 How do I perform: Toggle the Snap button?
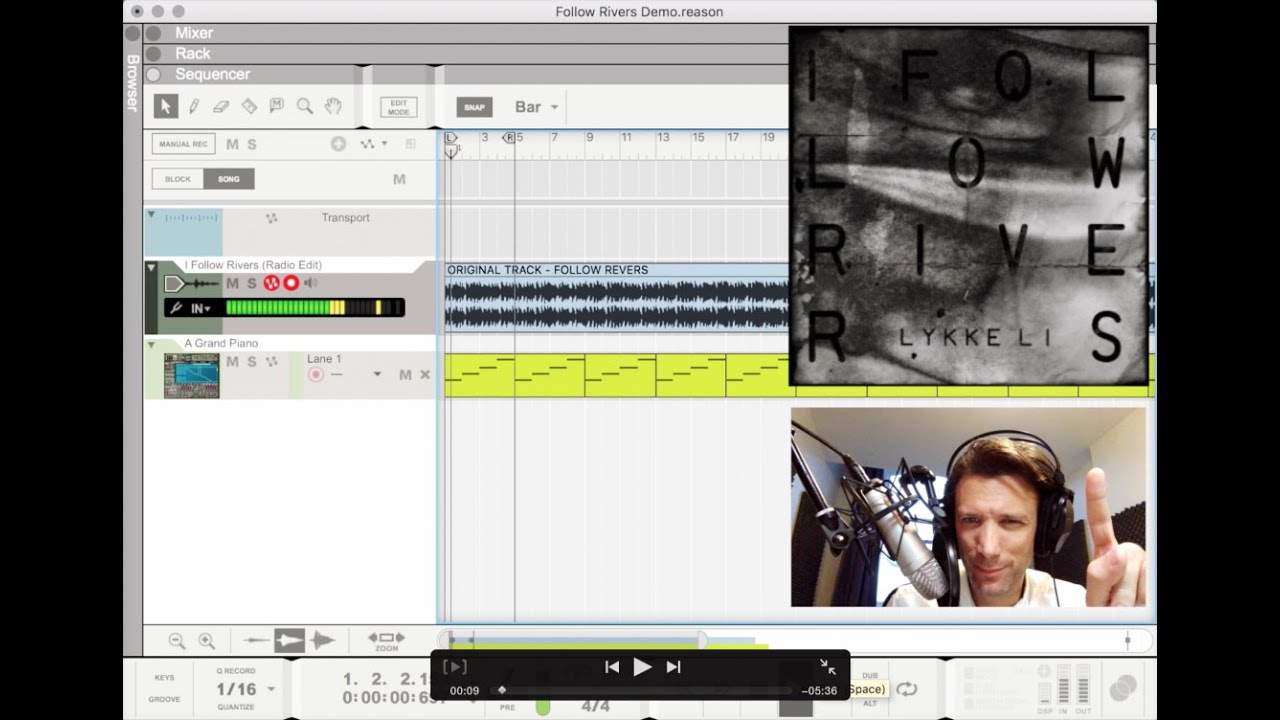click(475, 107)
